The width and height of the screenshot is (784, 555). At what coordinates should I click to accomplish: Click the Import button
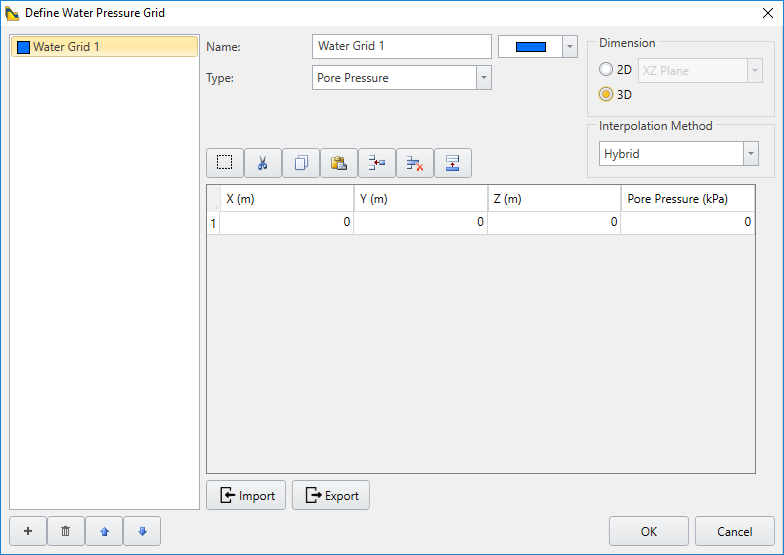[246, 495]
